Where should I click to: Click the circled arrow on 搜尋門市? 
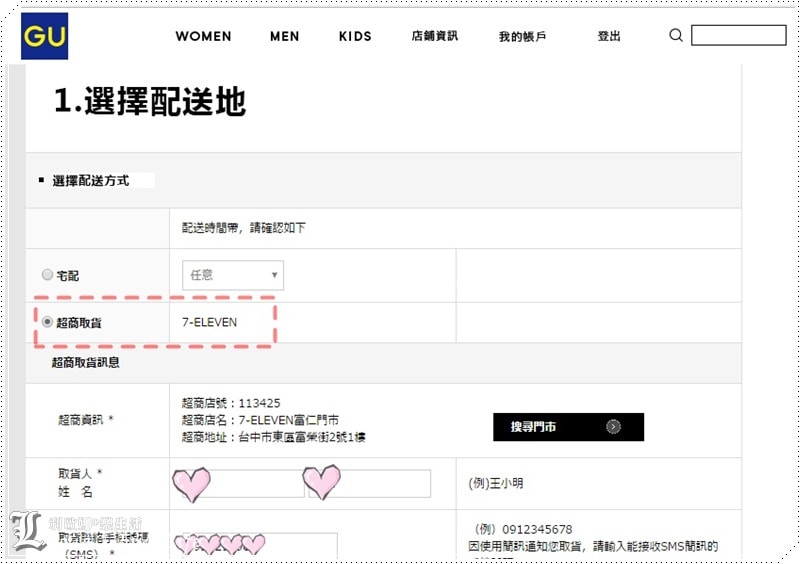coord(614,427)
